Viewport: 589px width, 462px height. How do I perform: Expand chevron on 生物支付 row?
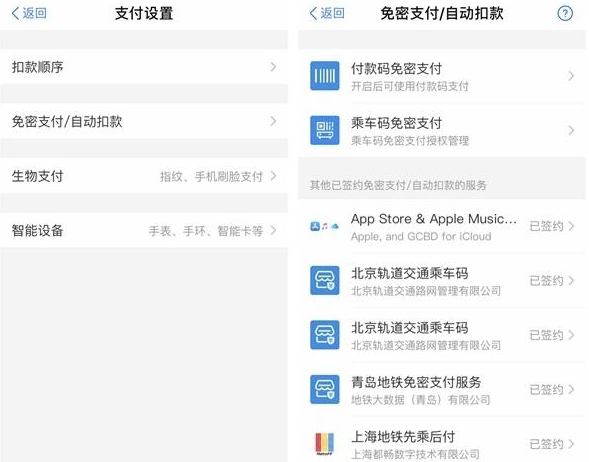(x=273, y=176)
